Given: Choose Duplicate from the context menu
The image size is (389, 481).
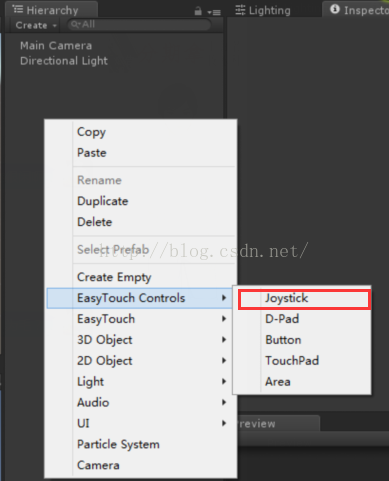Looking at the screenshot, I should pyautogui.click(x=141, y=201).
